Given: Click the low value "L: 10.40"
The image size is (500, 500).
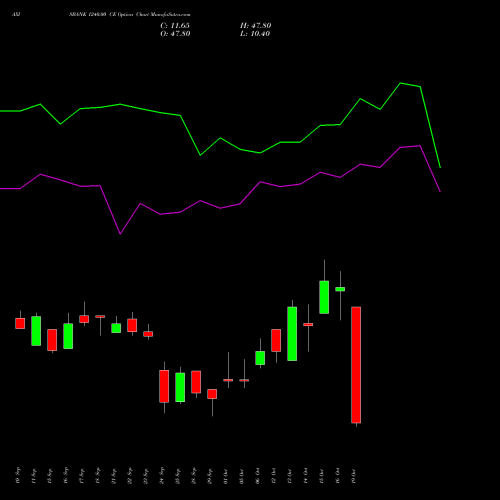Looking at the screenshot, I should (255, 34).
